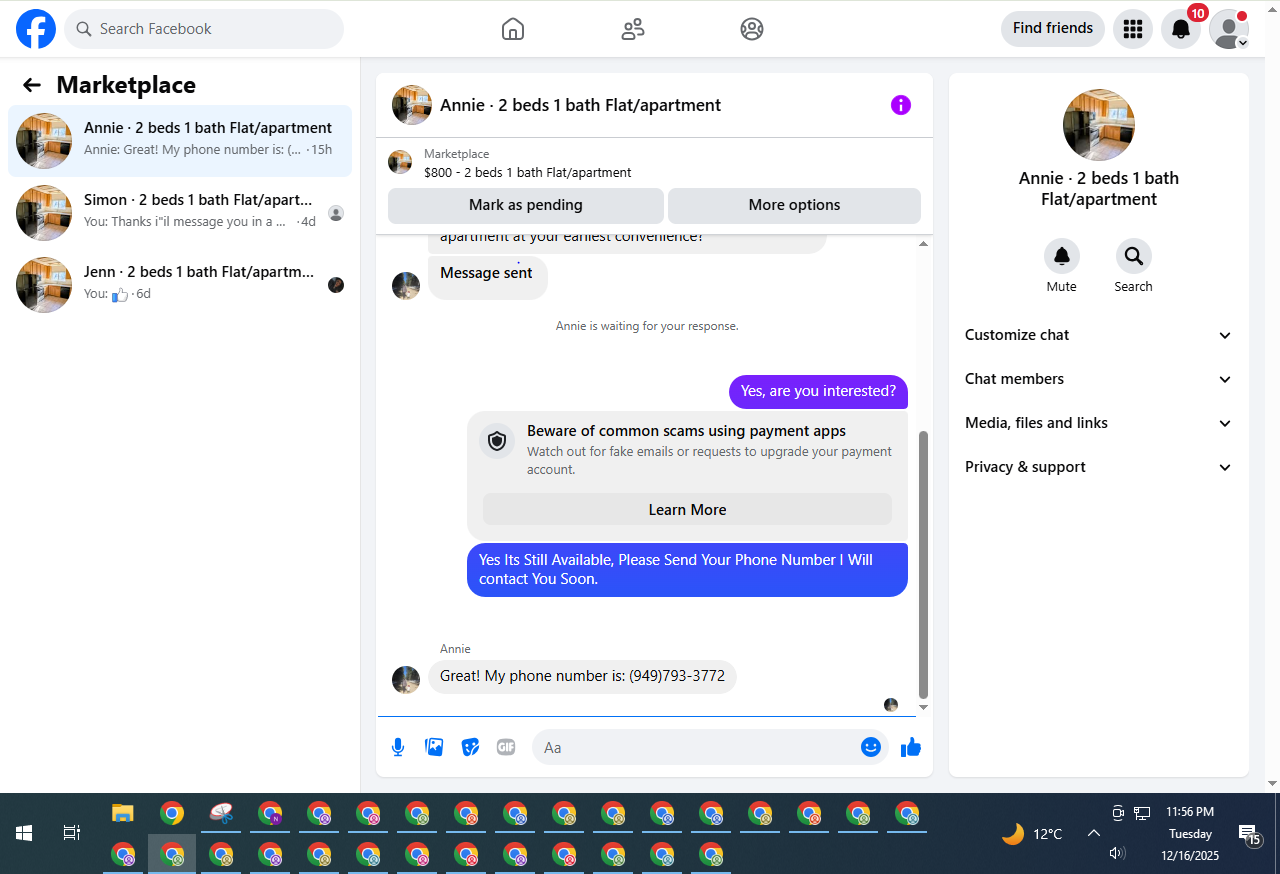Click the Find friends button
The height and width of the screenshot is (874, 1280).
[1053, 28]
